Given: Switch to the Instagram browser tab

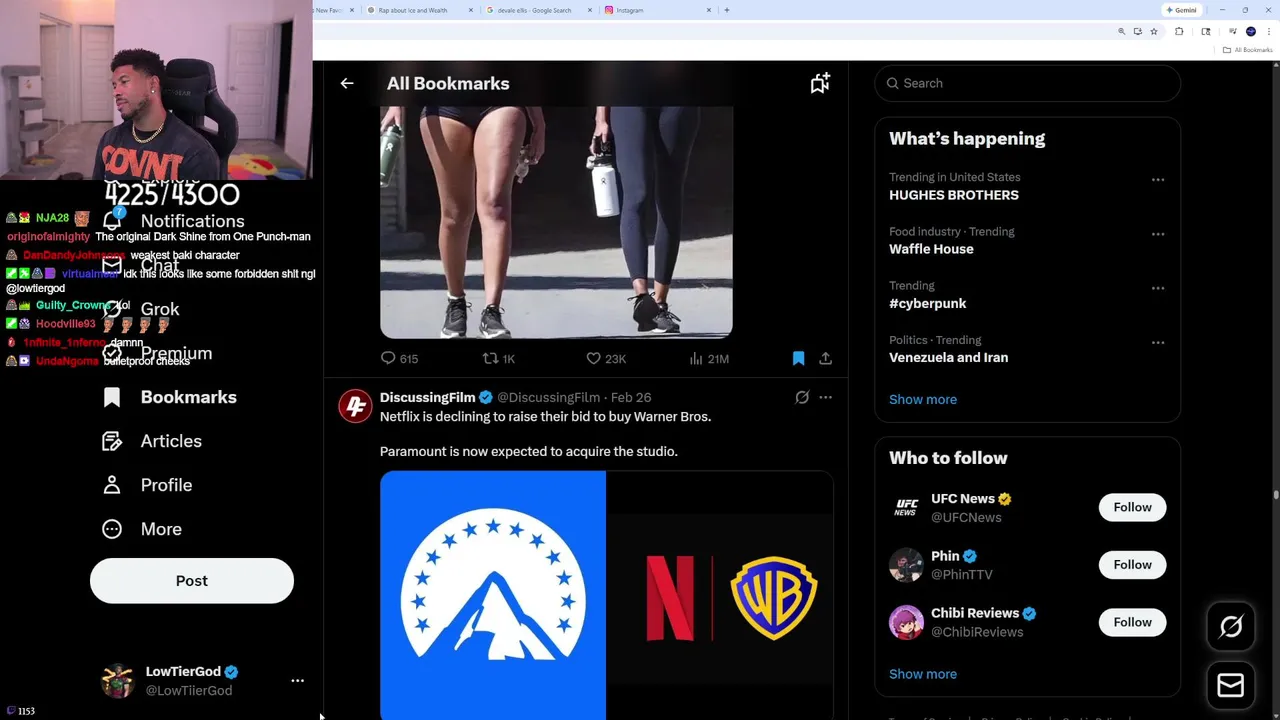Looking at the screenshot, I should tap(658, 10).
